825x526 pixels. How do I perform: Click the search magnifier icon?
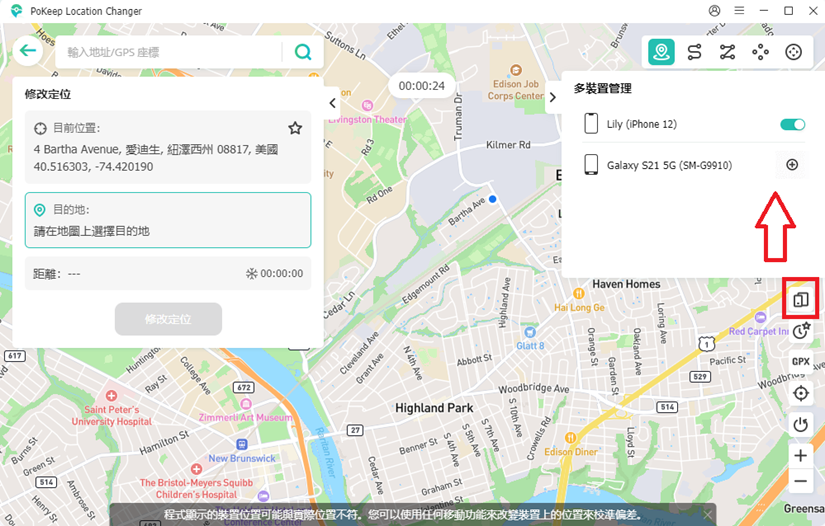pos(303,52)
